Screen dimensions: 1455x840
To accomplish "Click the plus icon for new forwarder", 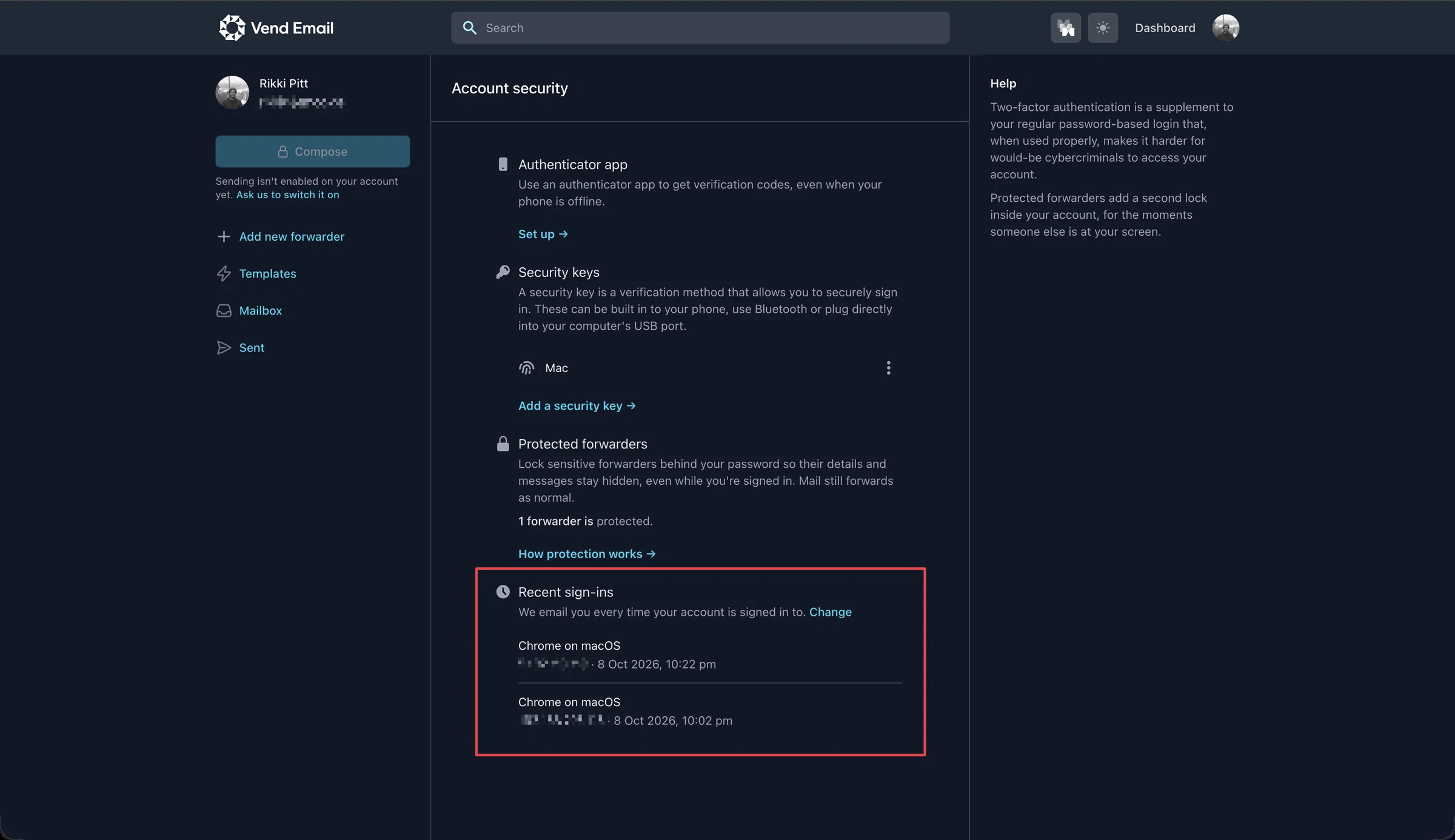I will tap(224, 236).
